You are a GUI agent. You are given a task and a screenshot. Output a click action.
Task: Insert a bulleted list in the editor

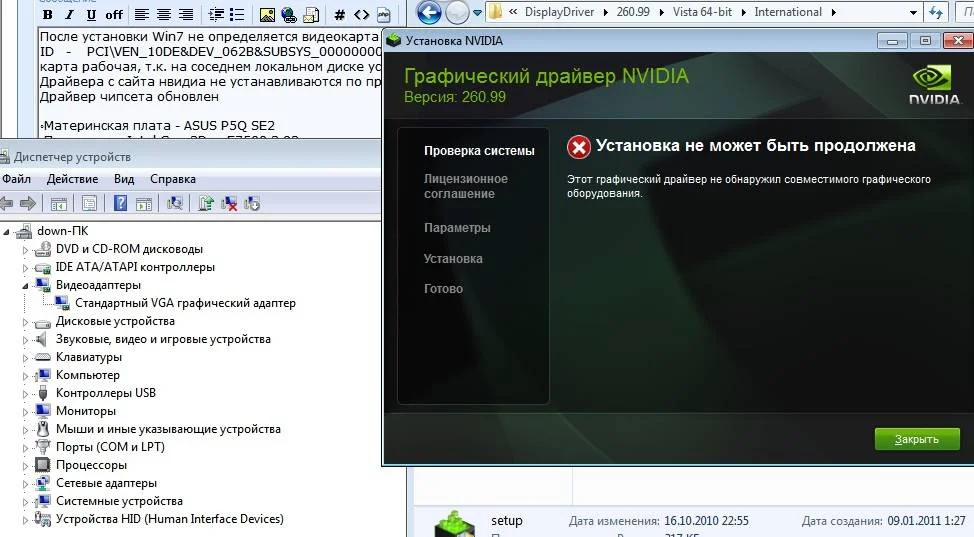click(237, 14)
